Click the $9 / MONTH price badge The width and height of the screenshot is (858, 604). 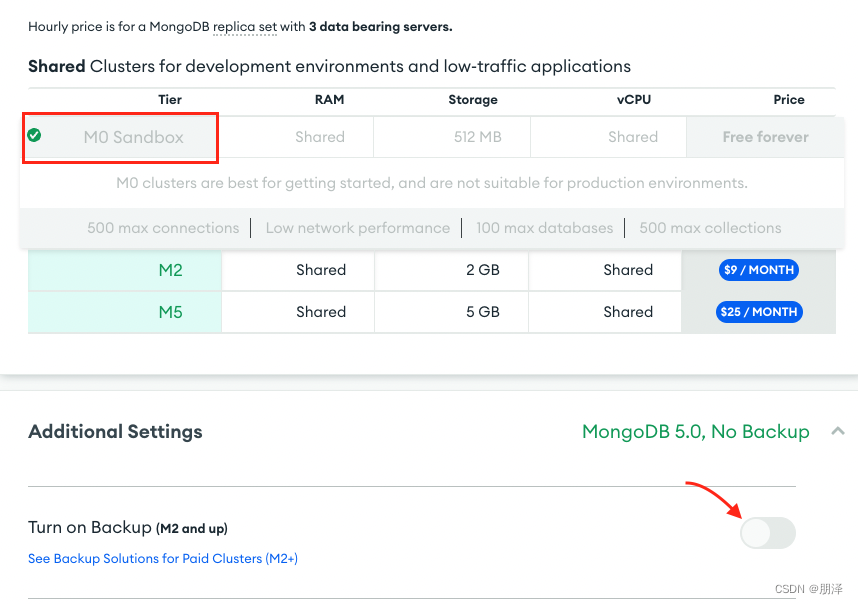pos(758,270)
